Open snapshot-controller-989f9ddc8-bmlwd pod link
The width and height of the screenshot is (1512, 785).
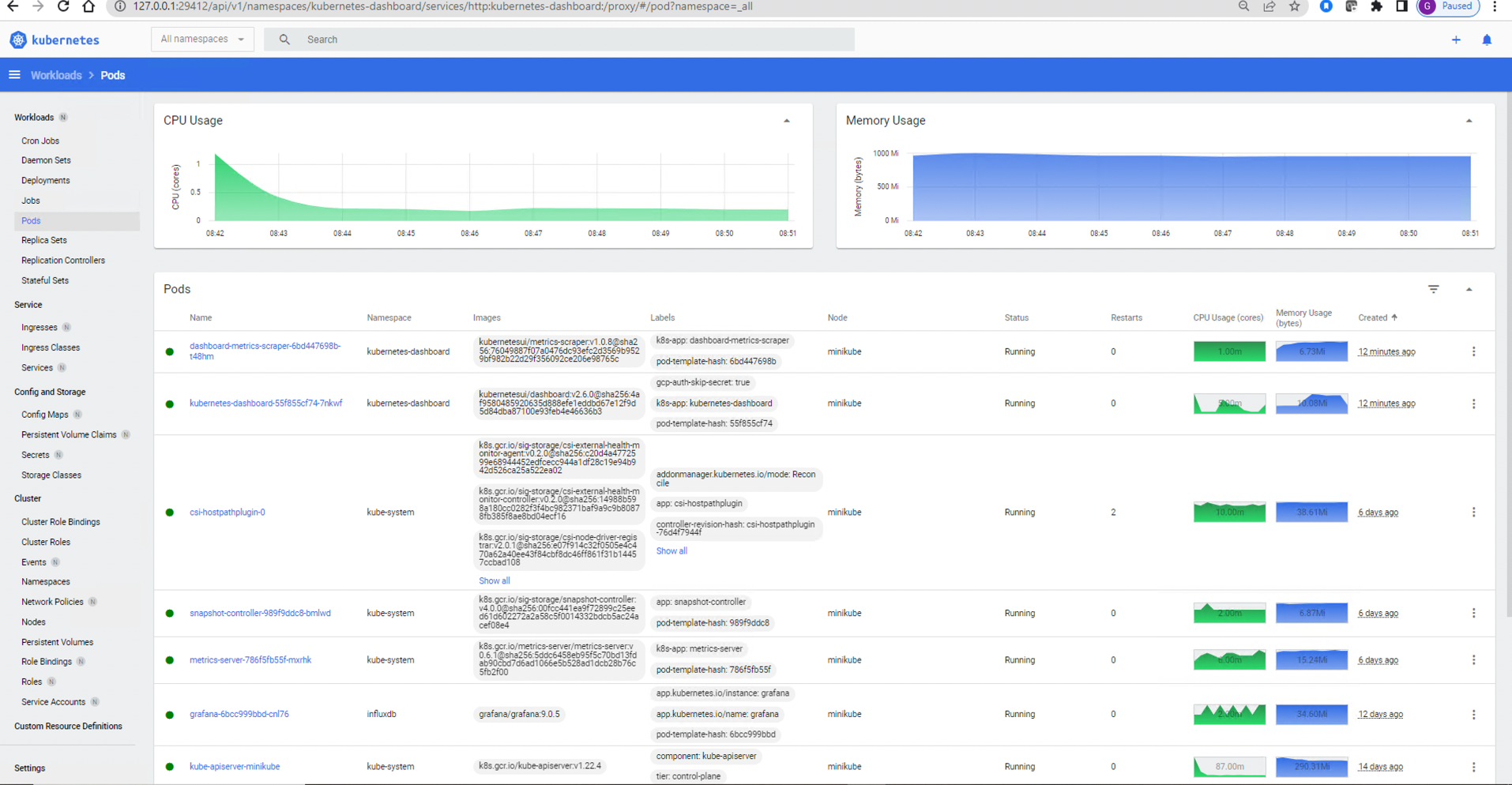pos(260,613)
